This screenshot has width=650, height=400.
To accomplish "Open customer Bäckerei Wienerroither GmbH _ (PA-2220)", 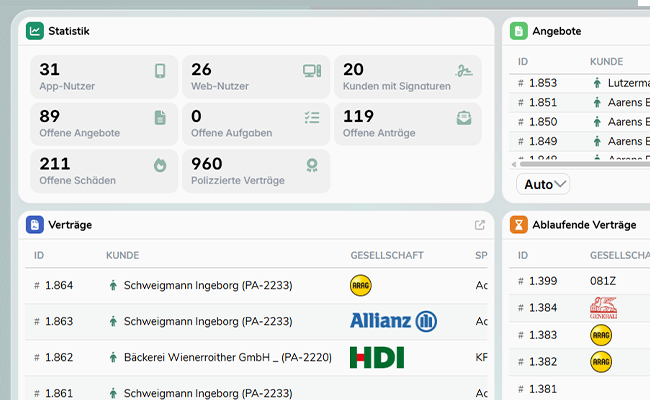I will coord(228,357).
